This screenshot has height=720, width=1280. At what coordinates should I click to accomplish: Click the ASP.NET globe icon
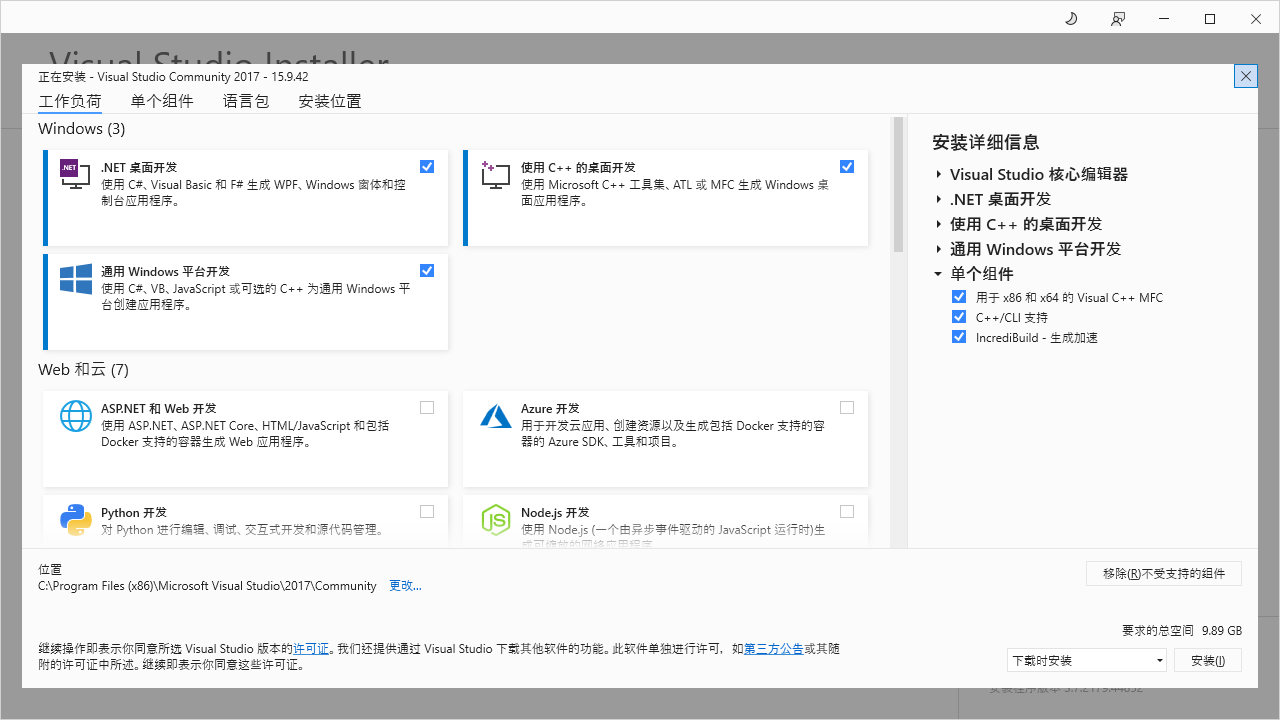coord(76,415)
